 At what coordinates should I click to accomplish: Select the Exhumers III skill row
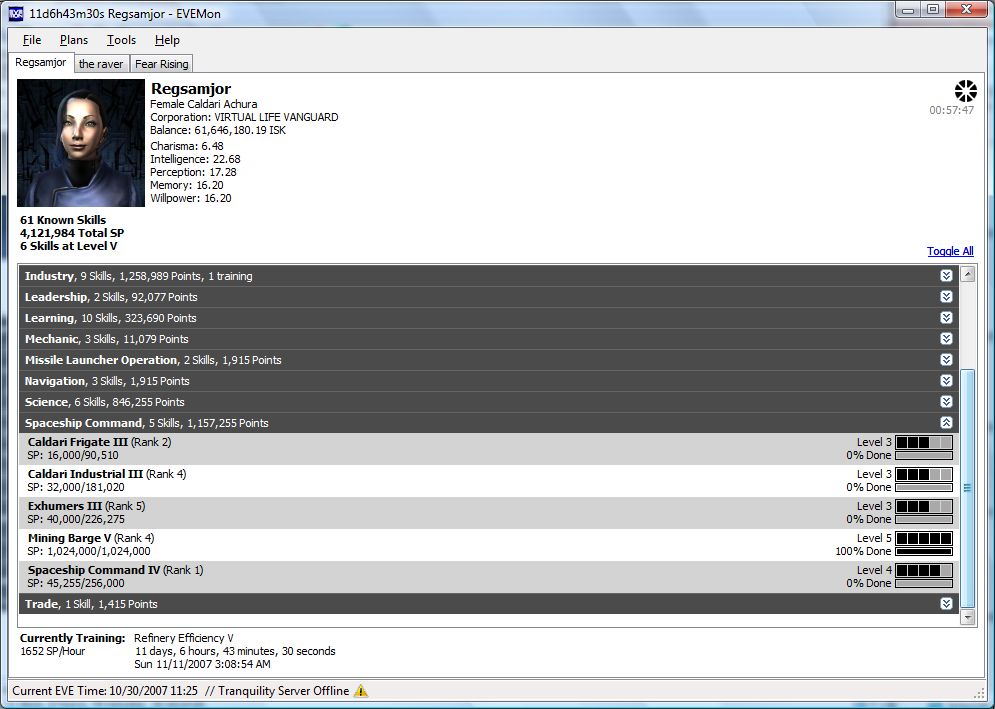pos(487,513)
